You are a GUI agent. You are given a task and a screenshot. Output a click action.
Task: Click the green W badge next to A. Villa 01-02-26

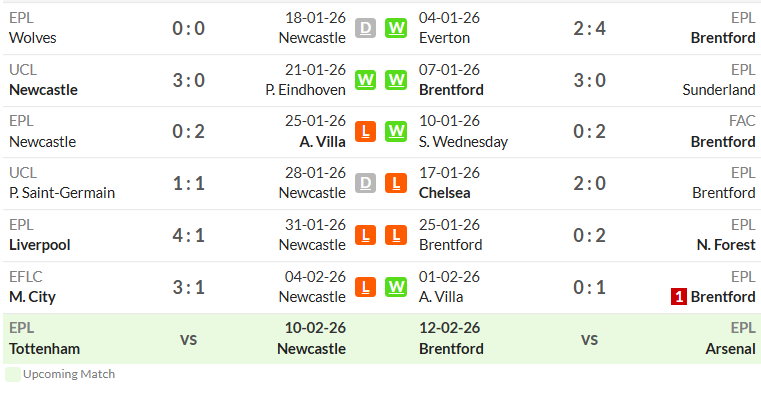pos(396,287)
